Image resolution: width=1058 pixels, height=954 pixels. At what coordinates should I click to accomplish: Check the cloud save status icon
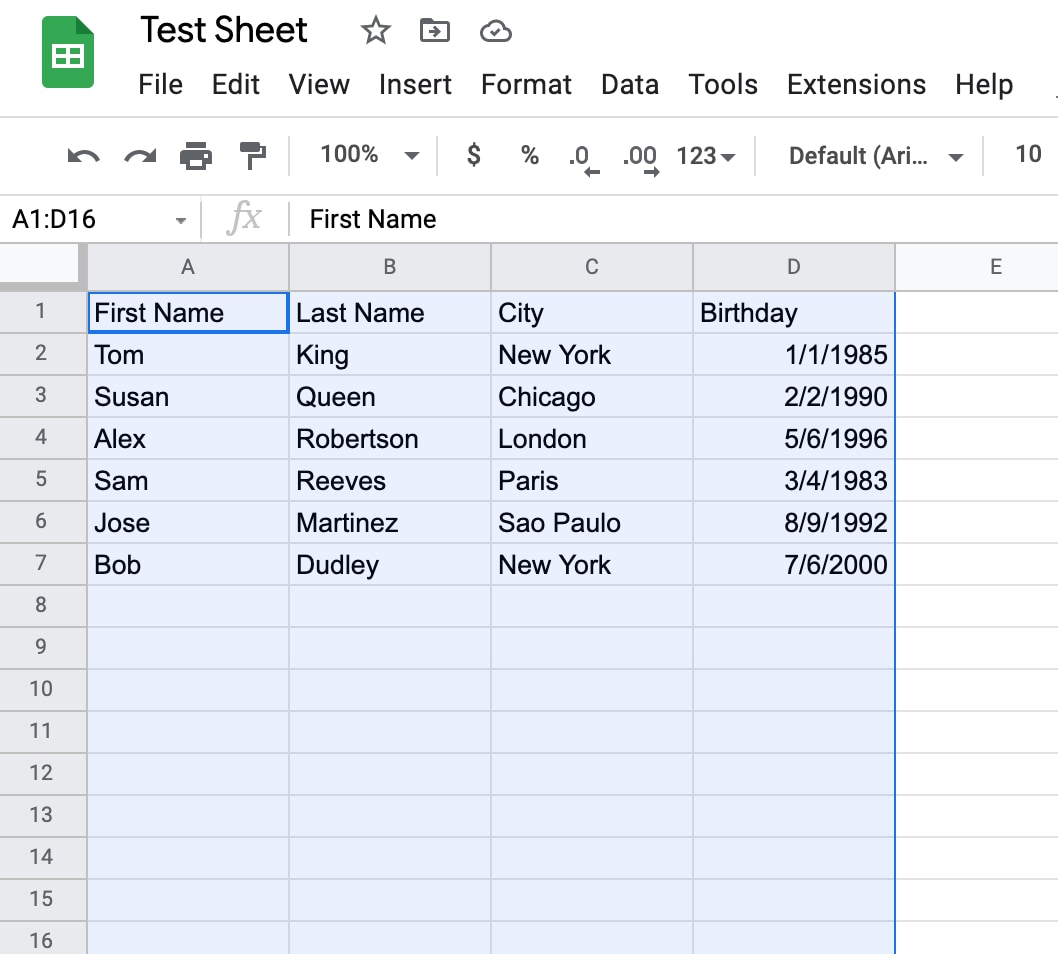[495, 32]
